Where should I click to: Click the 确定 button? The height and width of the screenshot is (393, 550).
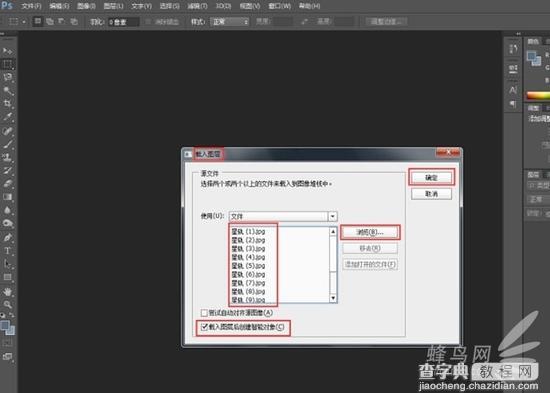click(431, 178)
